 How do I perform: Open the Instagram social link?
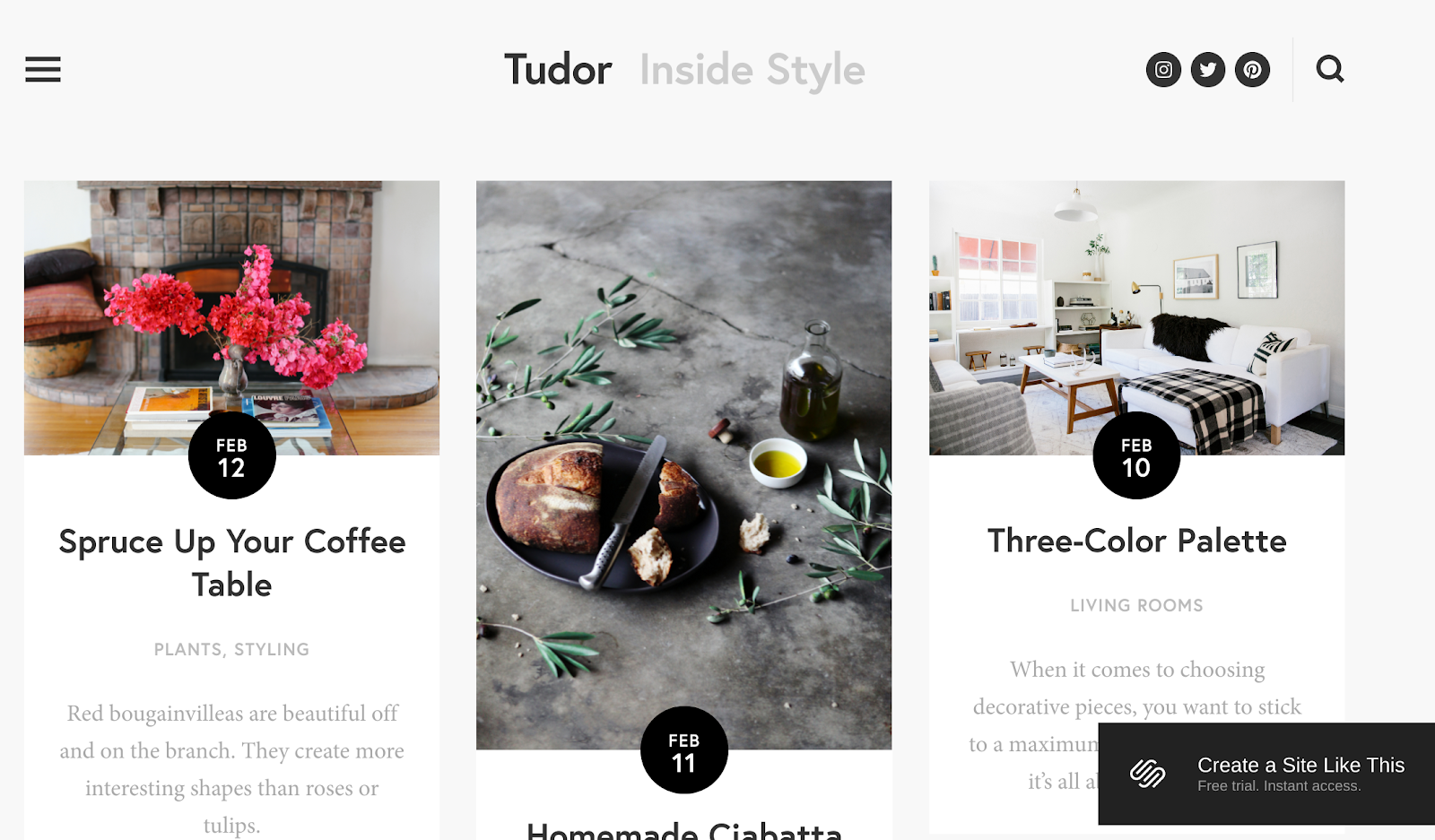(x=1163, y=69)
